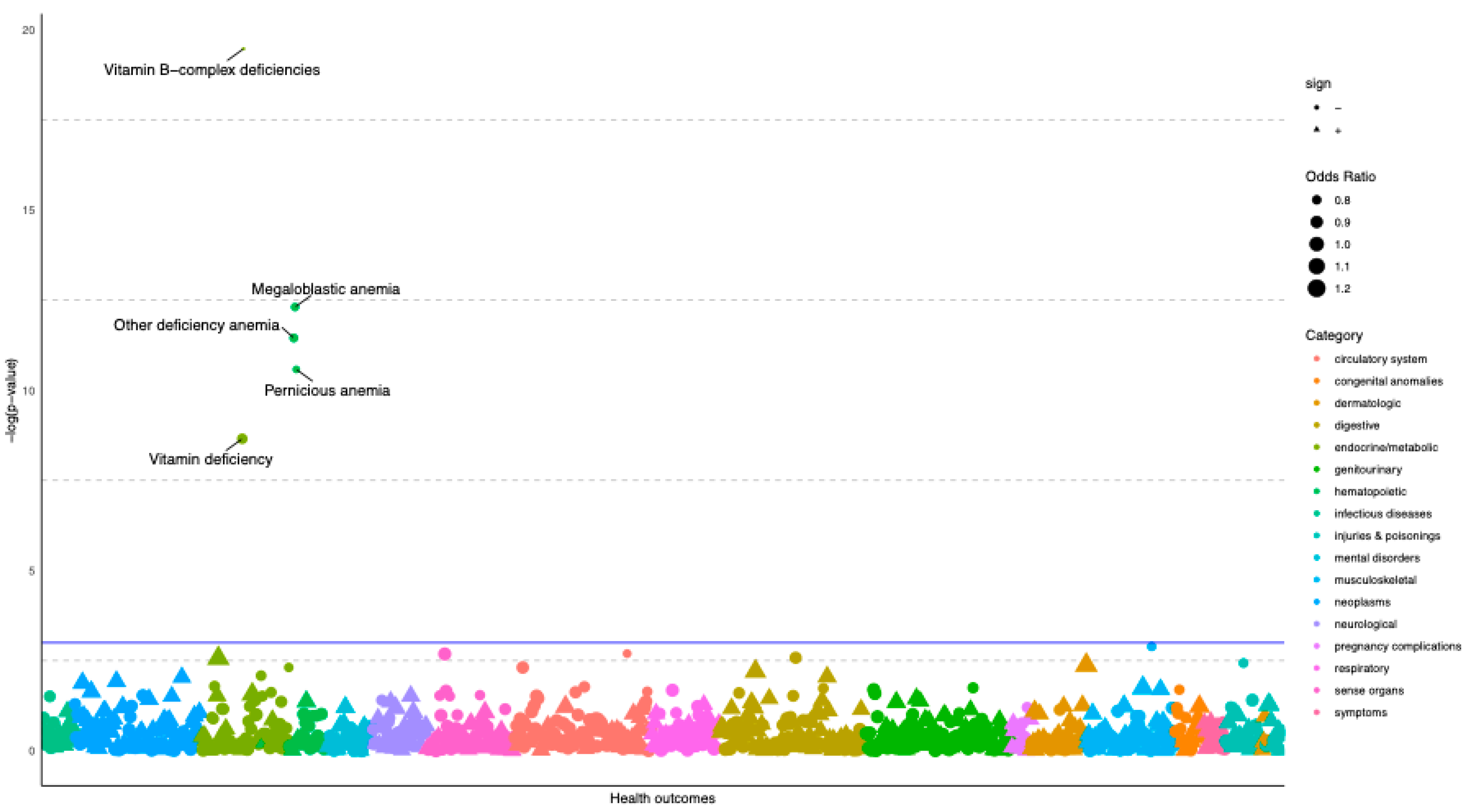Click the odds ratio 0.8 legend circle

click(x=1317, y=200)
